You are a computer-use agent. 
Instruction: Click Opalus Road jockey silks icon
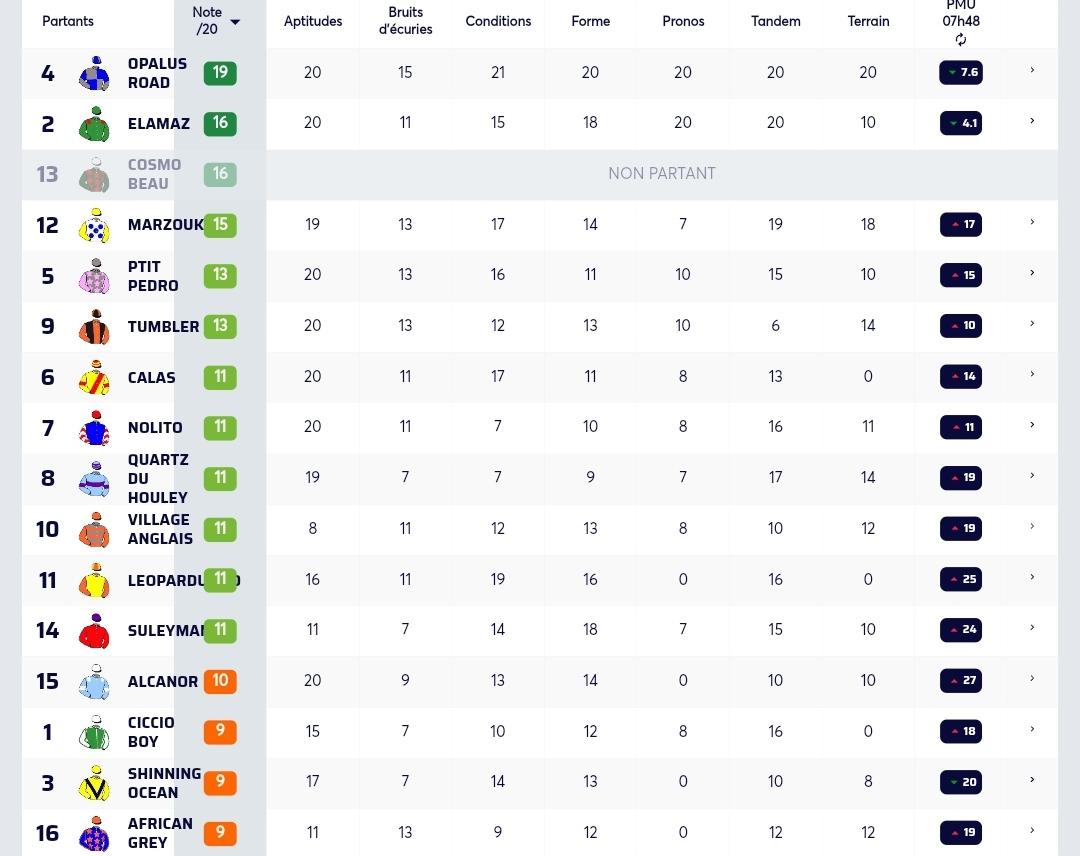(x=94, y=73)
